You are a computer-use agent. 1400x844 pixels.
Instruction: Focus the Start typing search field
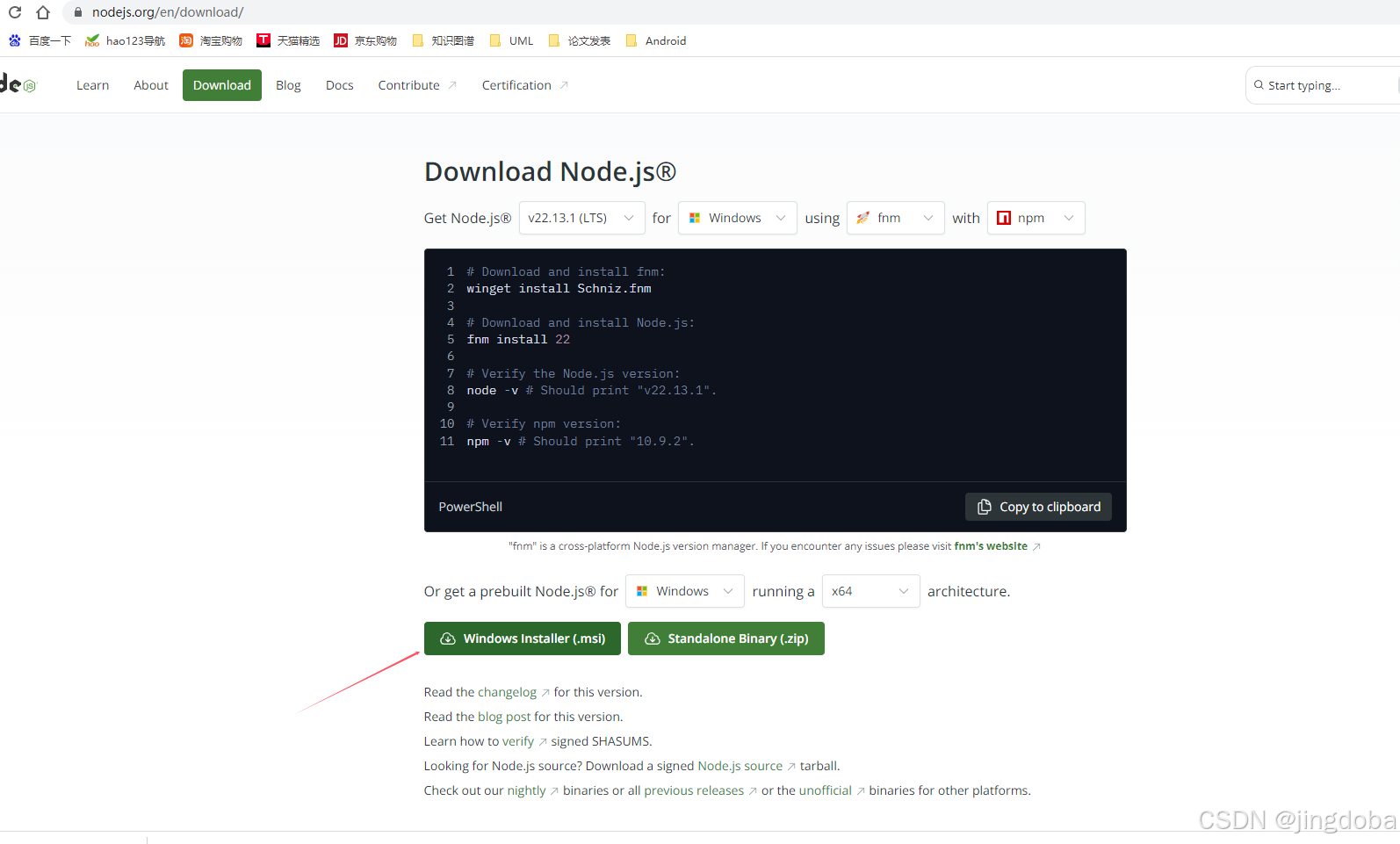tap(1322, 85)
